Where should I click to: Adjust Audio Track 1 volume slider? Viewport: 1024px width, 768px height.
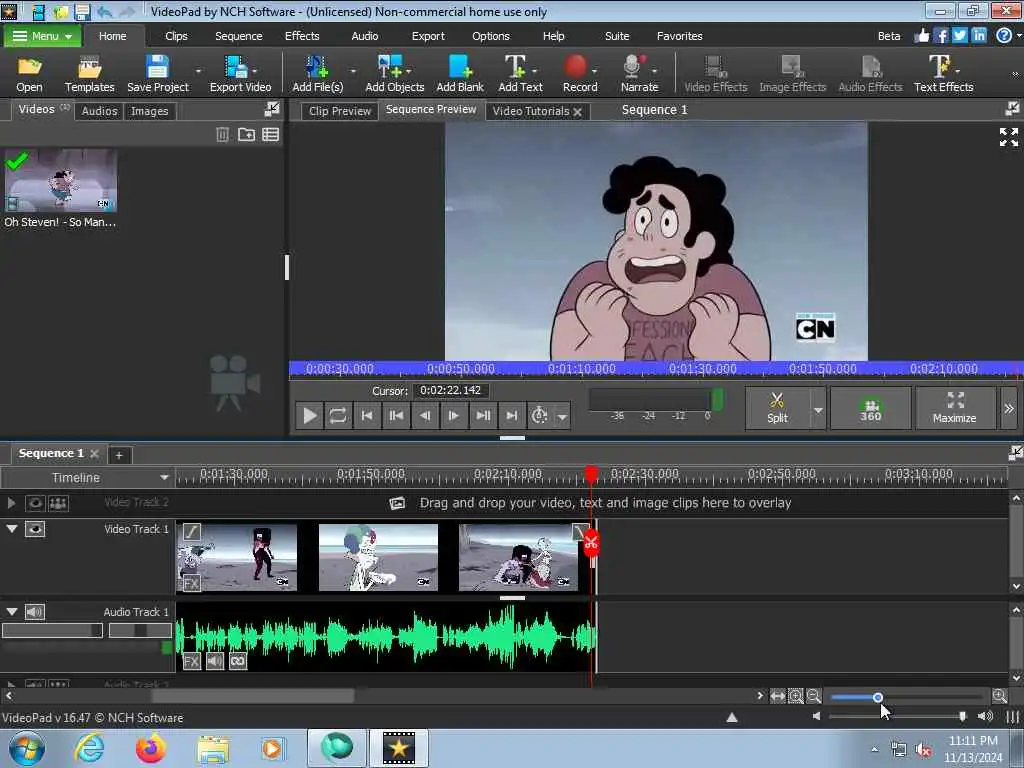tap(52, 630)
